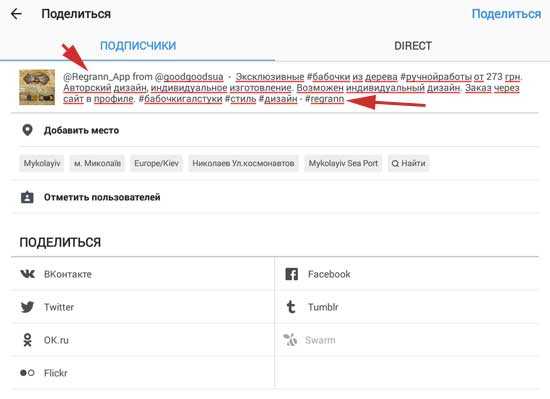Choose the Mykolayiv location suggestion
550x399 pixels.
point(42,163)
